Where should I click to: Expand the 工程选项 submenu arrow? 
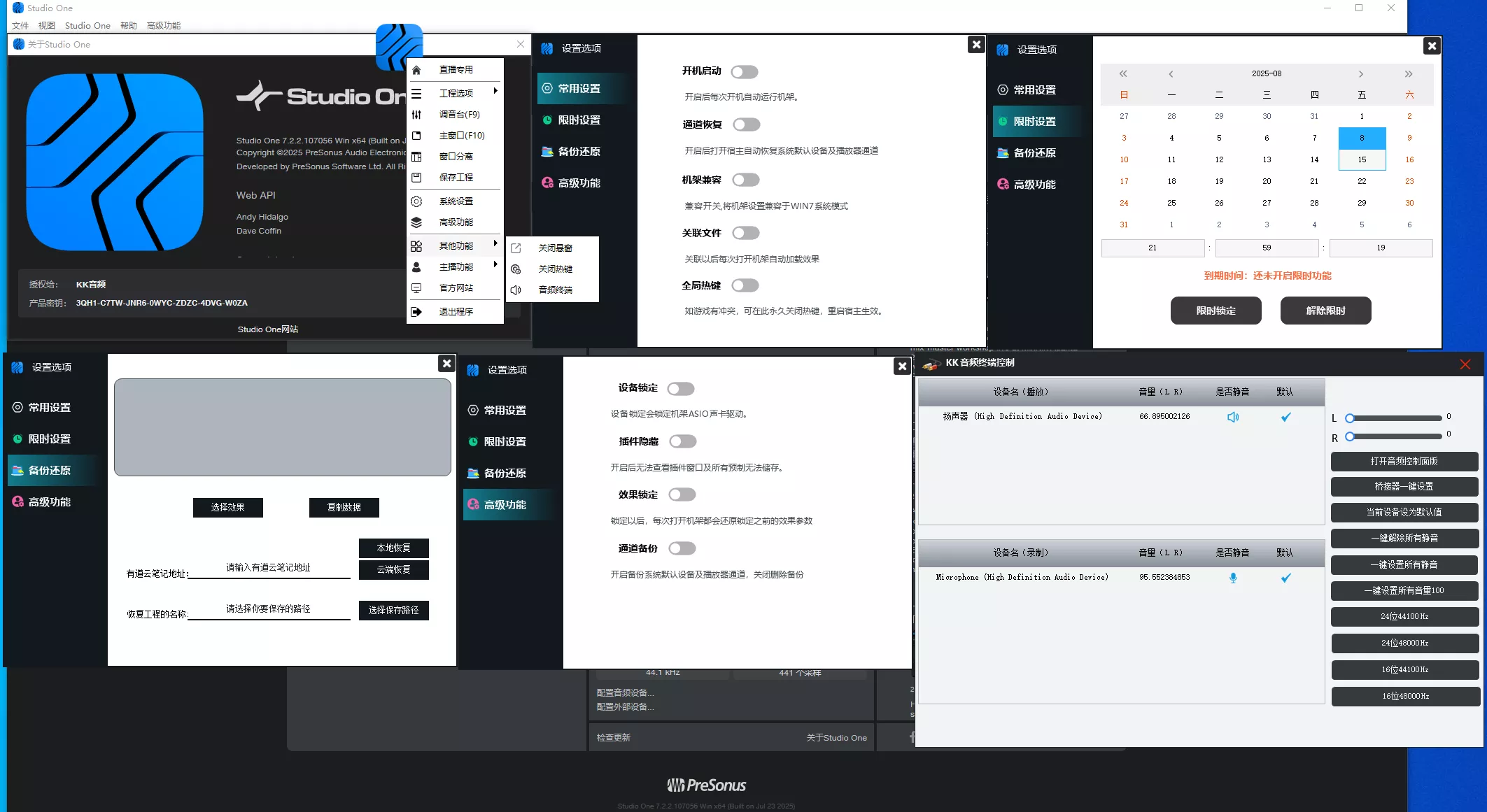pos(495,92)
